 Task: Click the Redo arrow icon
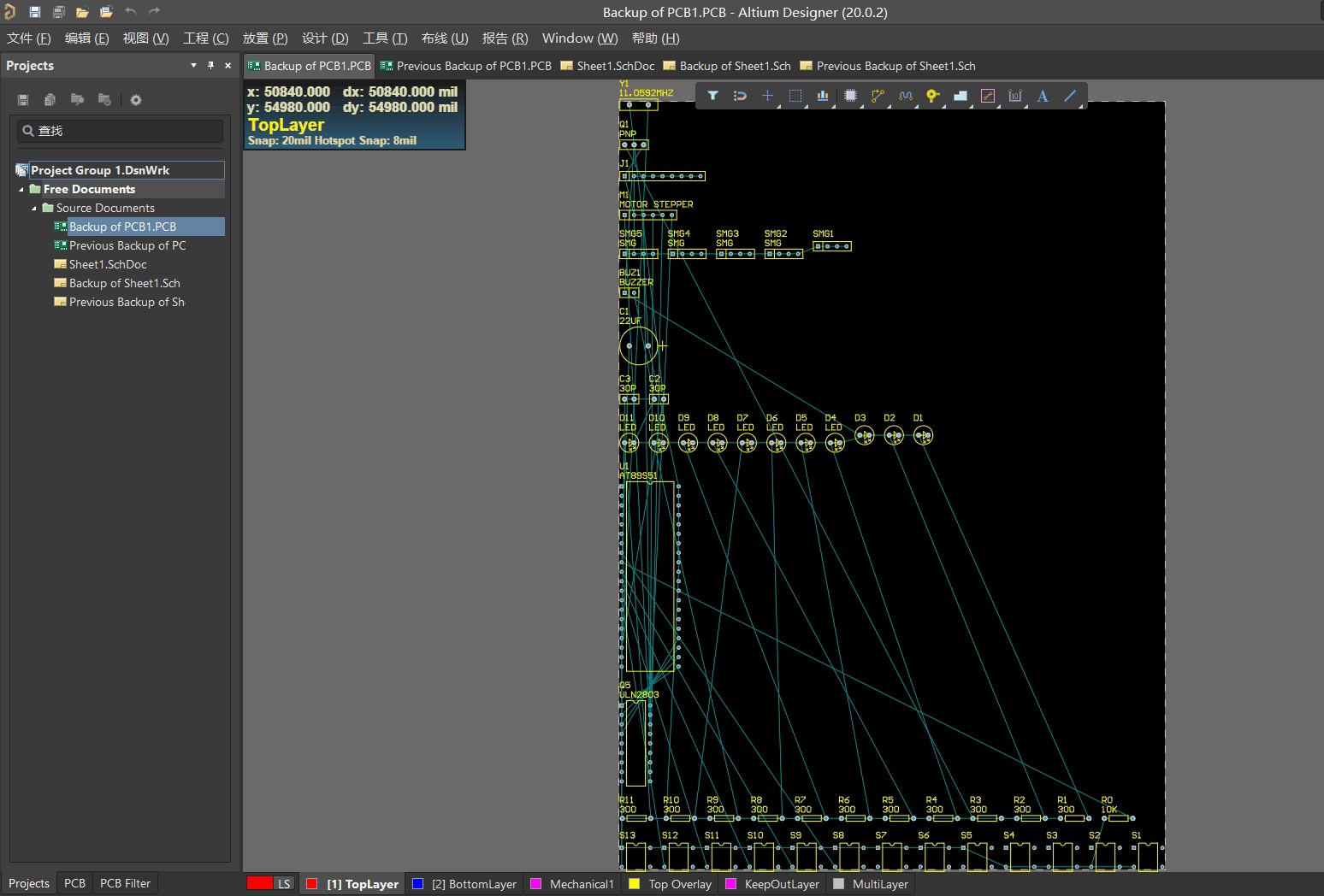coord(155,11)
